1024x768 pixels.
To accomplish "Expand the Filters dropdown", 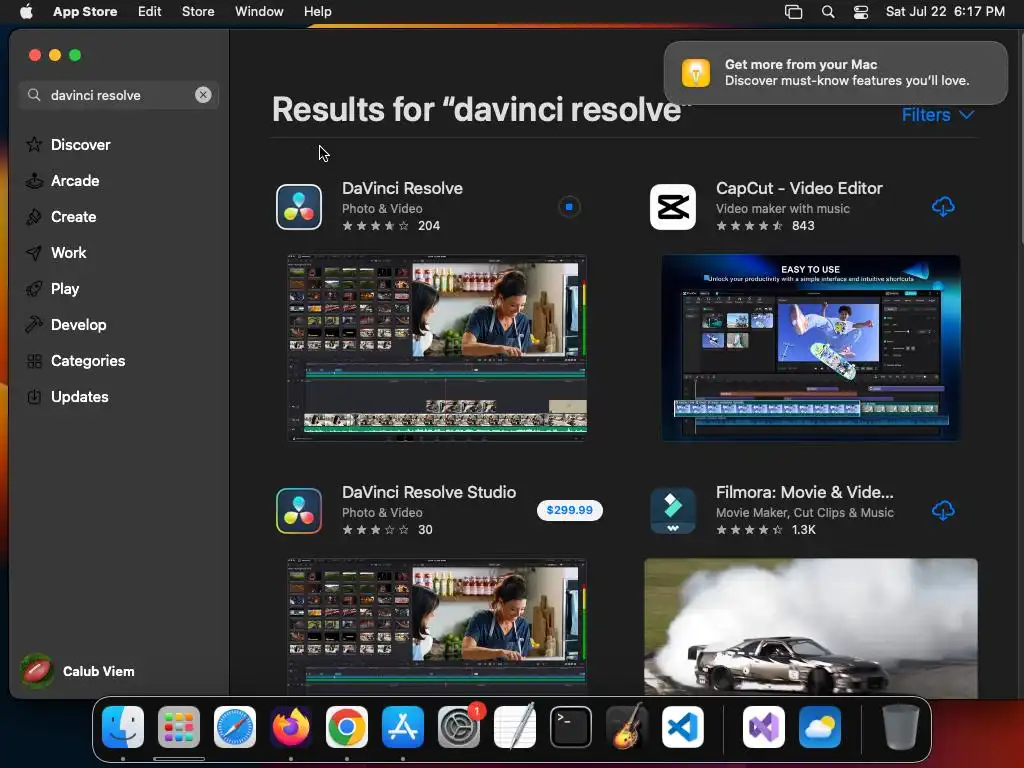I will point(938,115).
